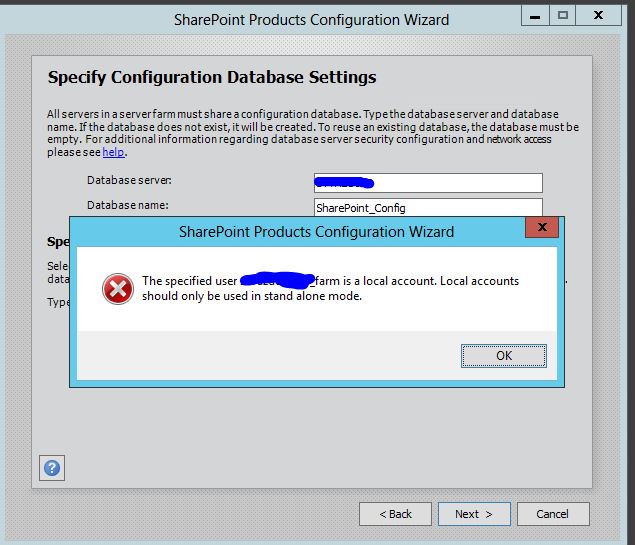This screenshot has height=545, width=635.
Task: Open the blue question mark help icon
Action: click(52, 468)
